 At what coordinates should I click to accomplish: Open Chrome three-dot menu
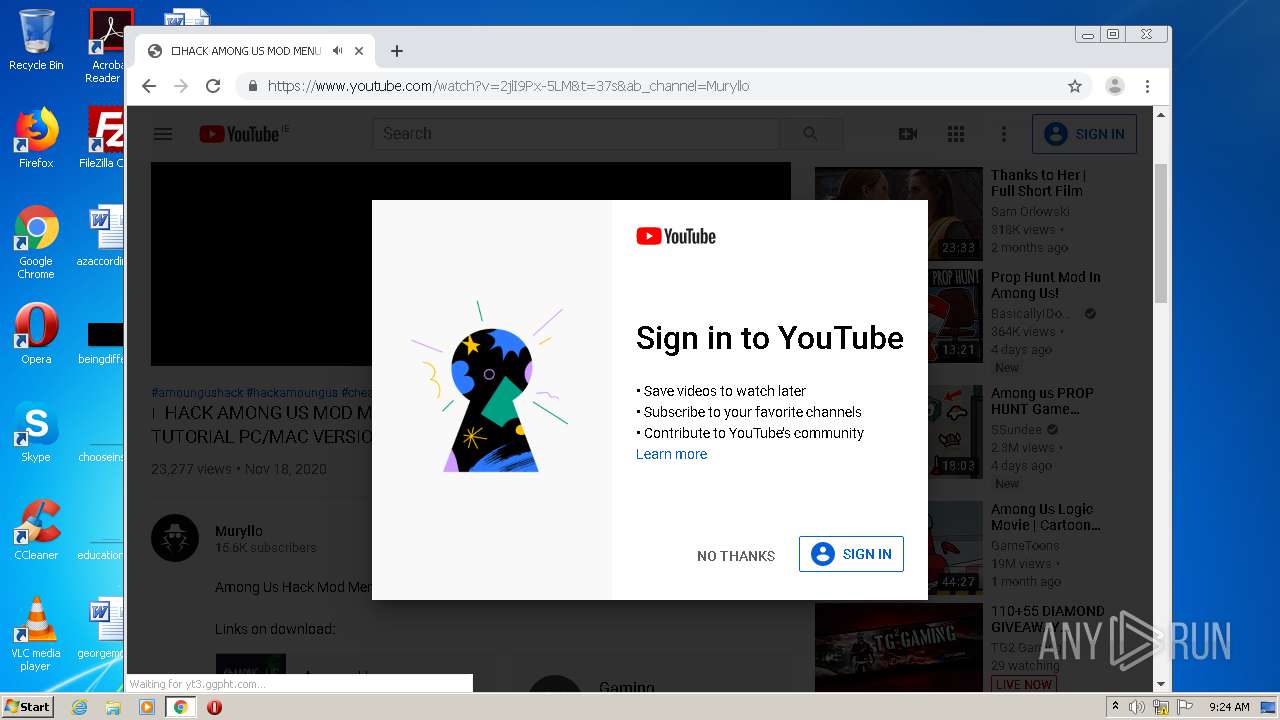click(1148, 86)
